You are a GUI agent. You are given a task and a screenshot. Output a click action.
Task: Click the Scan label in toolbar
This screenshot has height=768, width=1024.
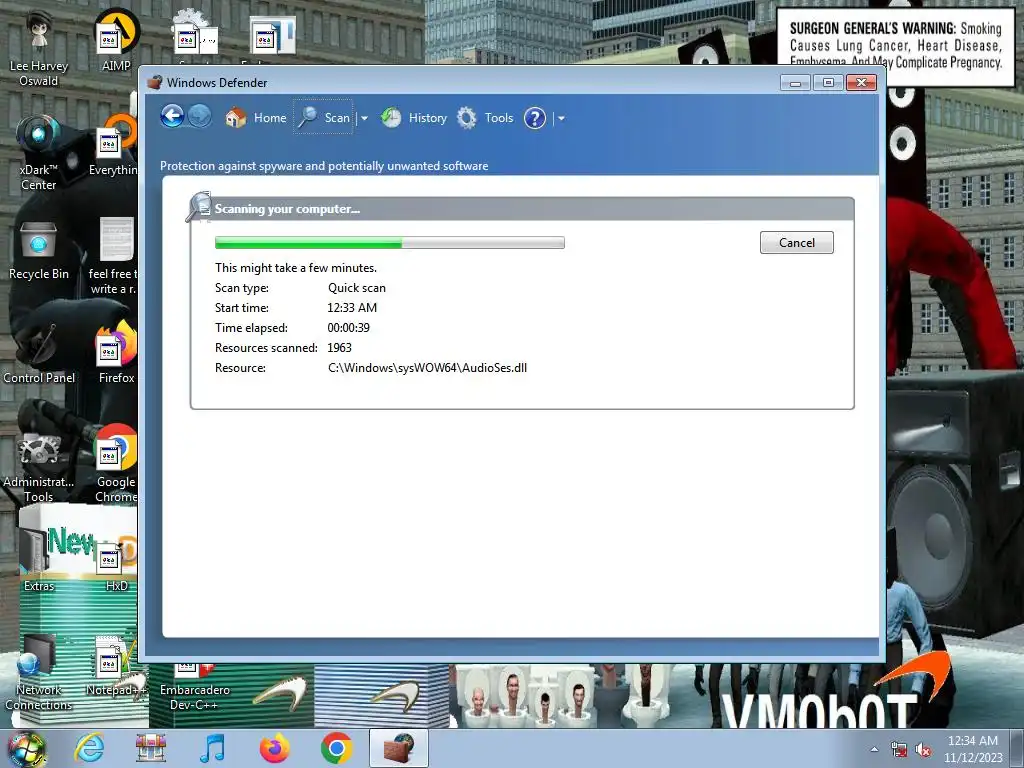click(337, 118)
